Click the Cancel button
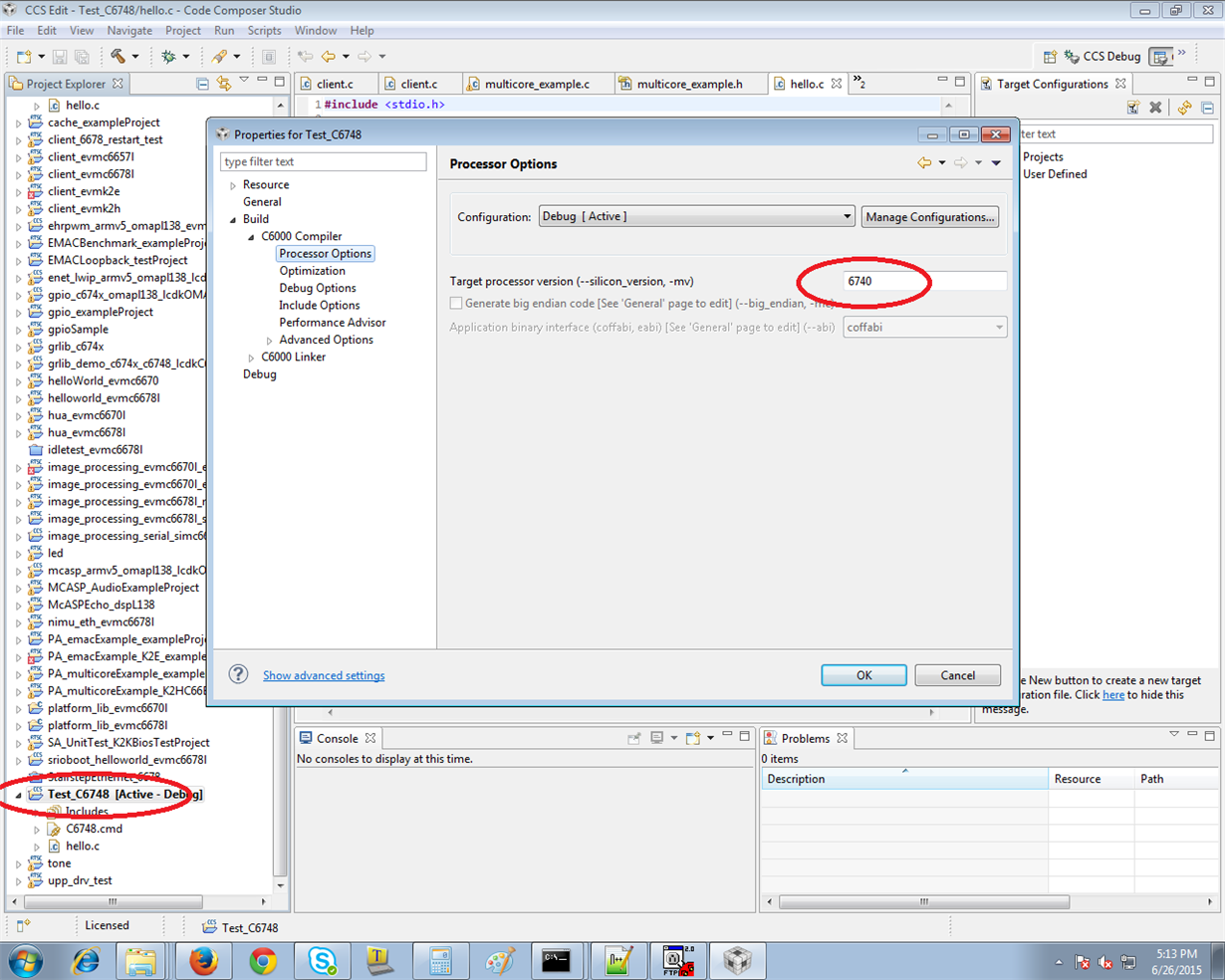Viewport: 1225px width, 980px height. tap(958, 675)
